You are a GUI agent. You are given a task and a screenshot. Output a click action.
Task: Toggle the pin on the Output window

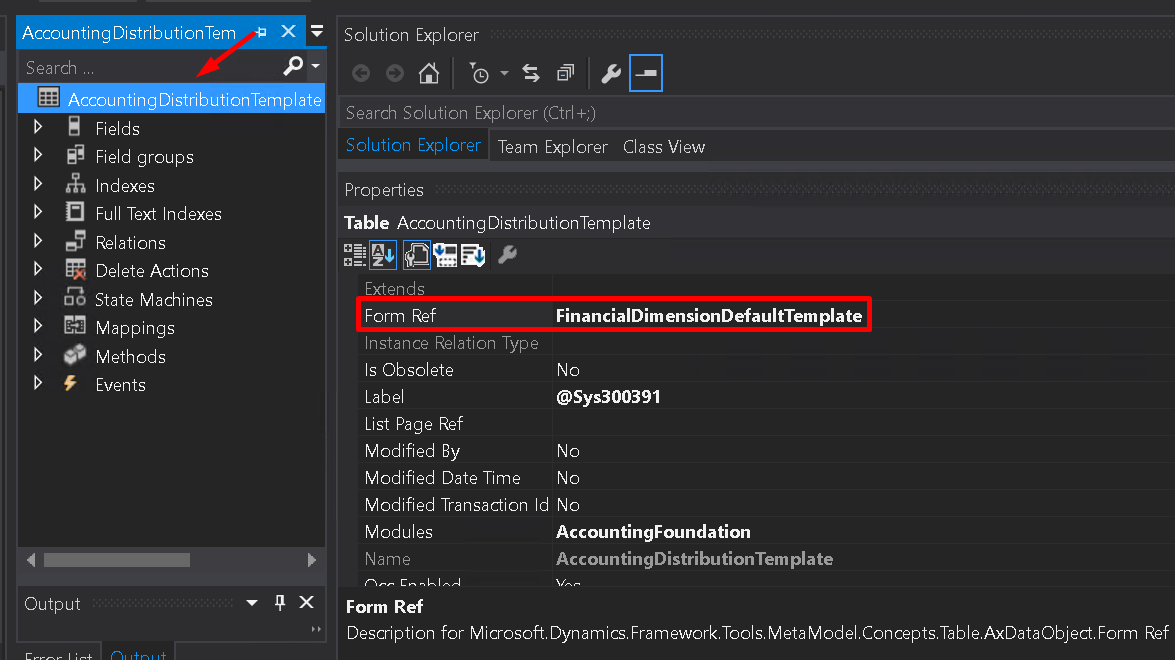click(x=279, y=603)
